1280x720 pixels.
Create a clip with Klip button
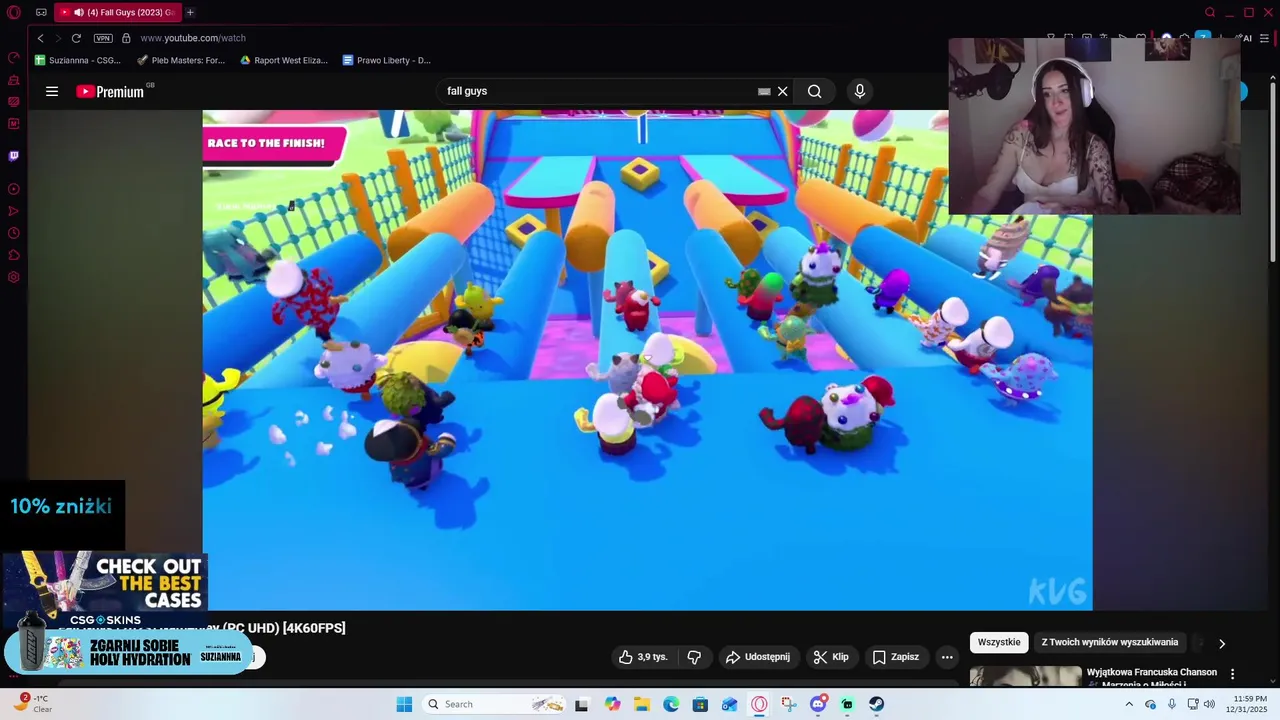point(831,657)
